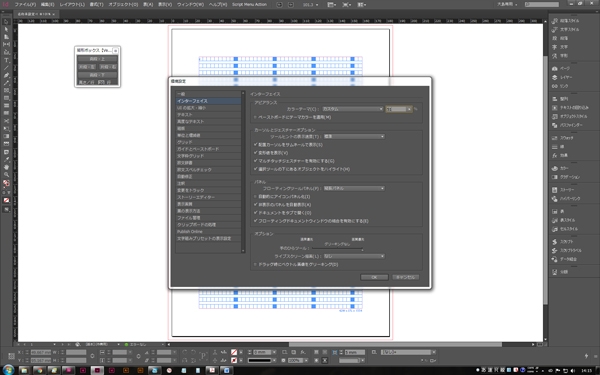Expand the Floating Tools Panel (フローティングツールパネル) dropdown

coord(354,189)
